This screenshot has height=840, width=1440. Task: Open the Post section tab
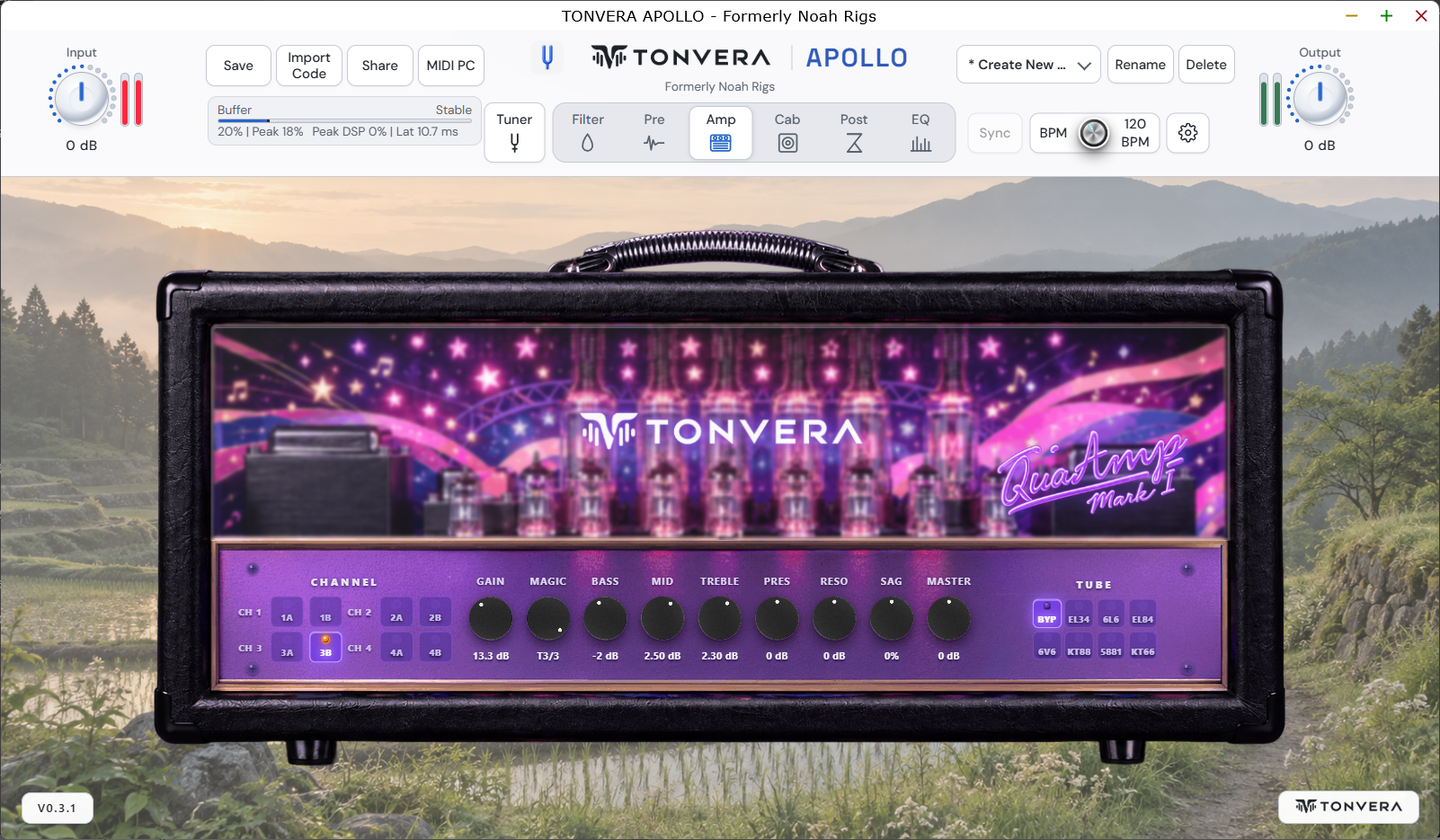854,132
